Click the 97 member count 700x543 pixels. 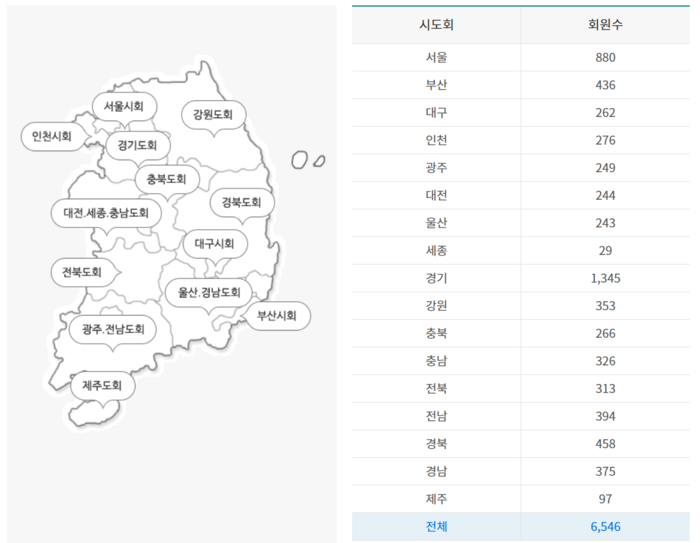(x=605, y=499)
